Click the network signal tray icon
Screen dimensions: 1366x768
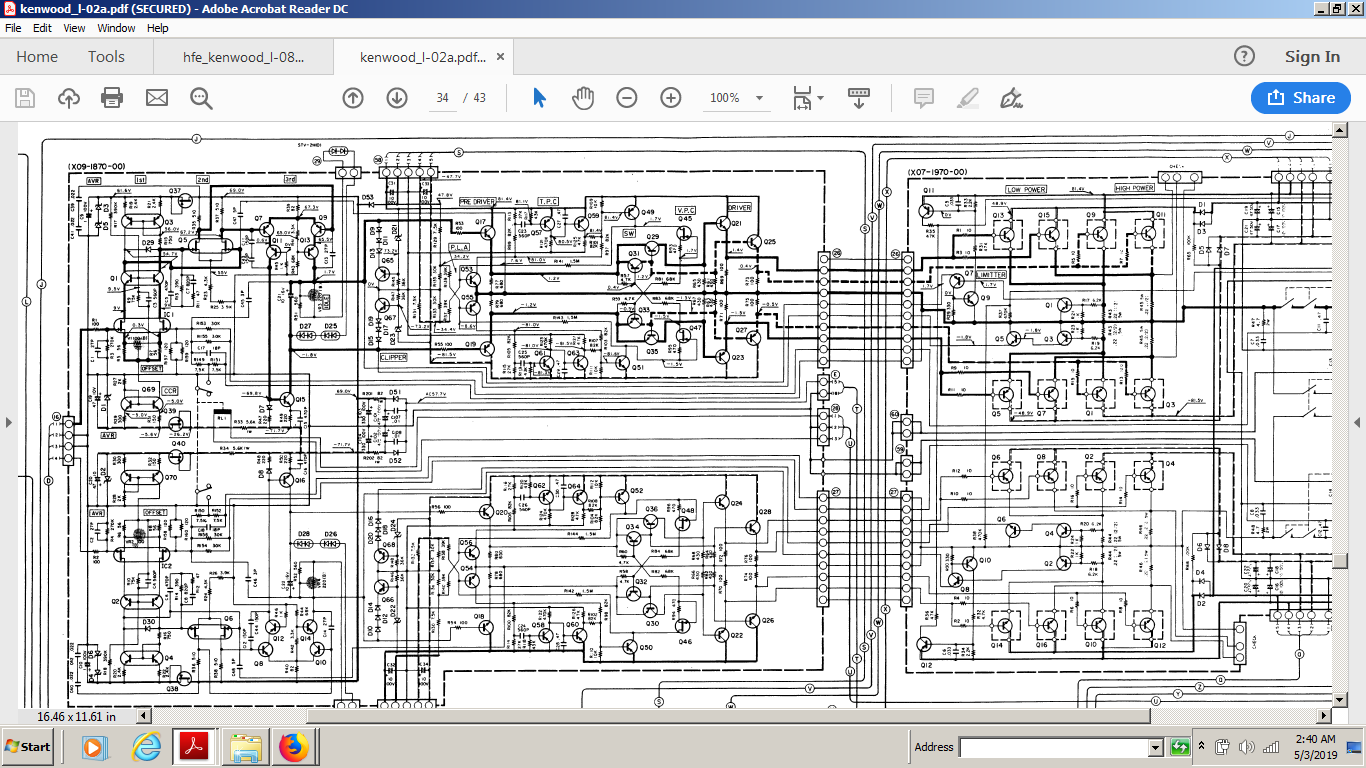[1270, 747]
